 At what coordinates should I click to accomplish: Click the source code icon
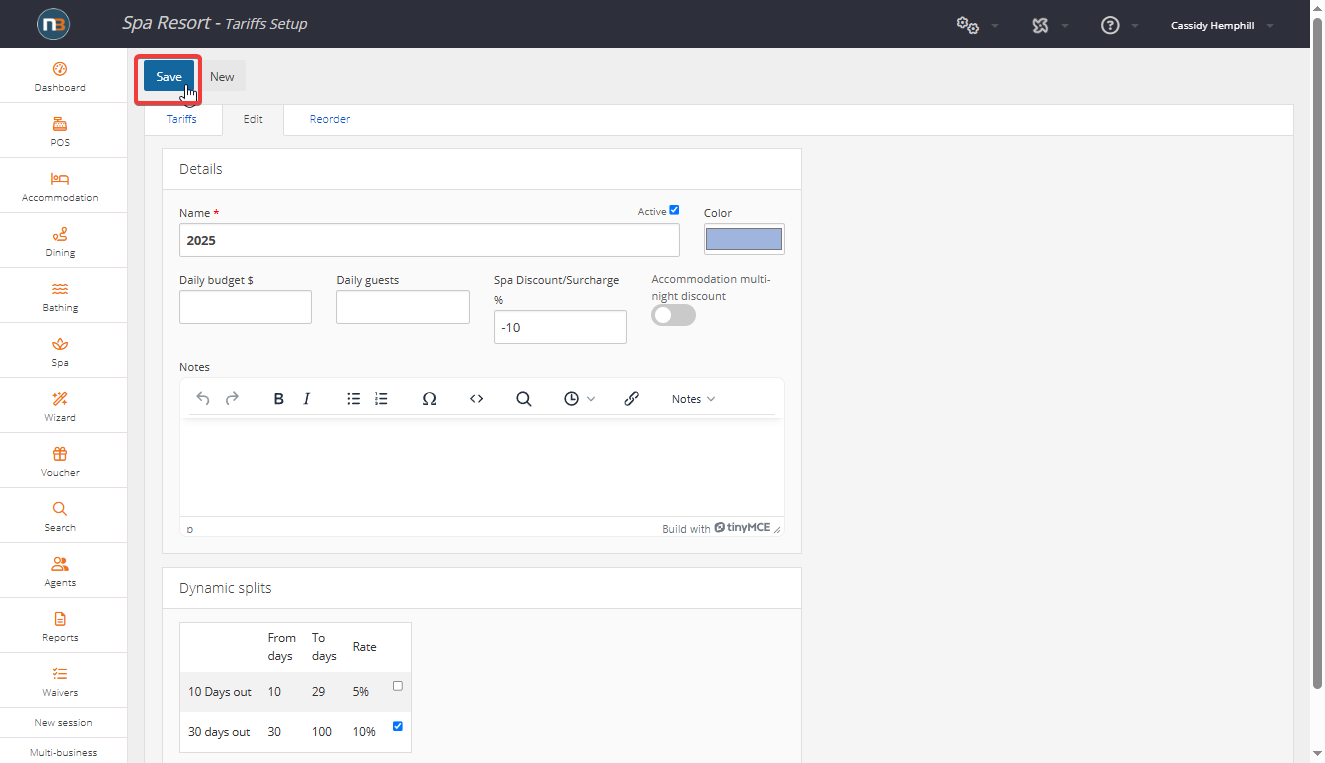click(x=476, y=399)
